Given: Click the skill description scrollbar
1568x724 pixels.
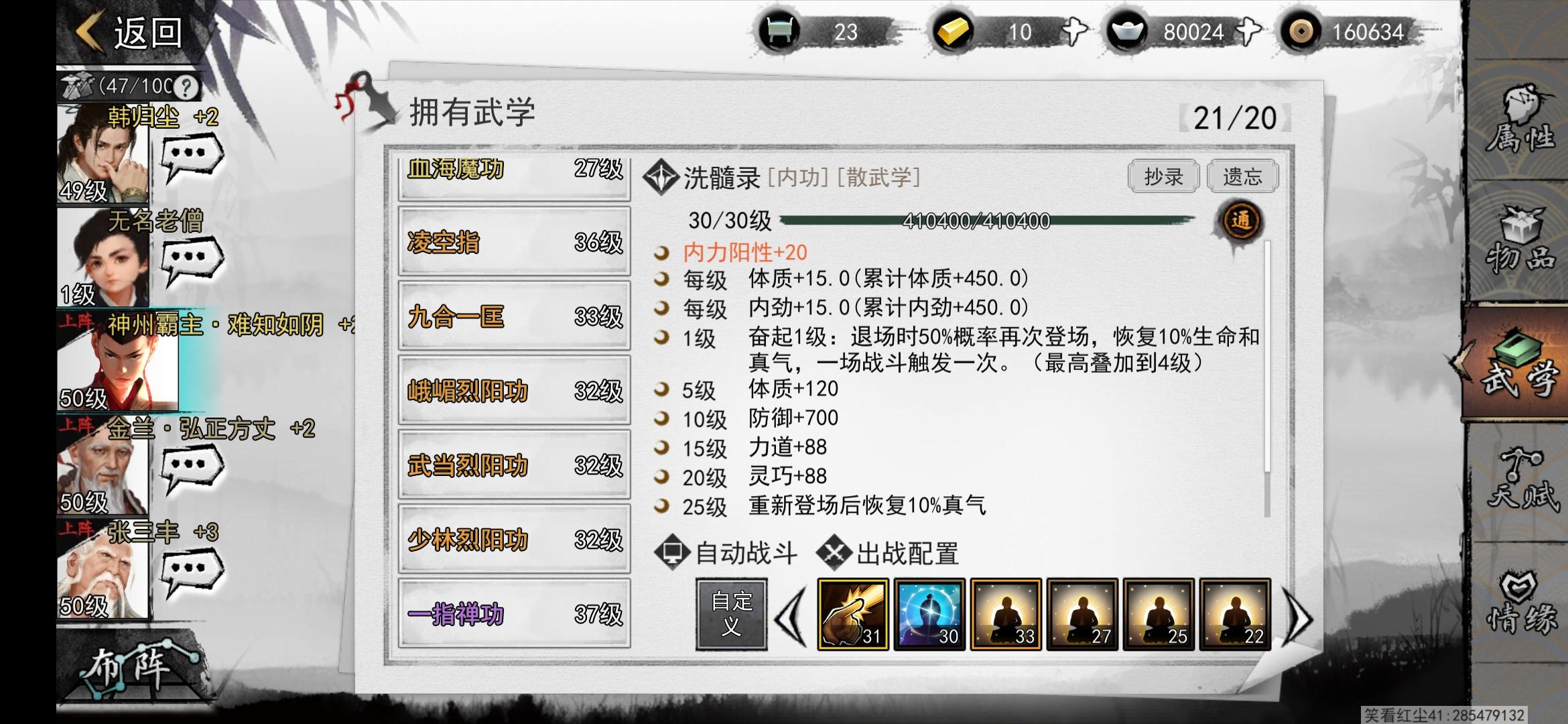Looking at the screenshot, I should [1266, 379].
